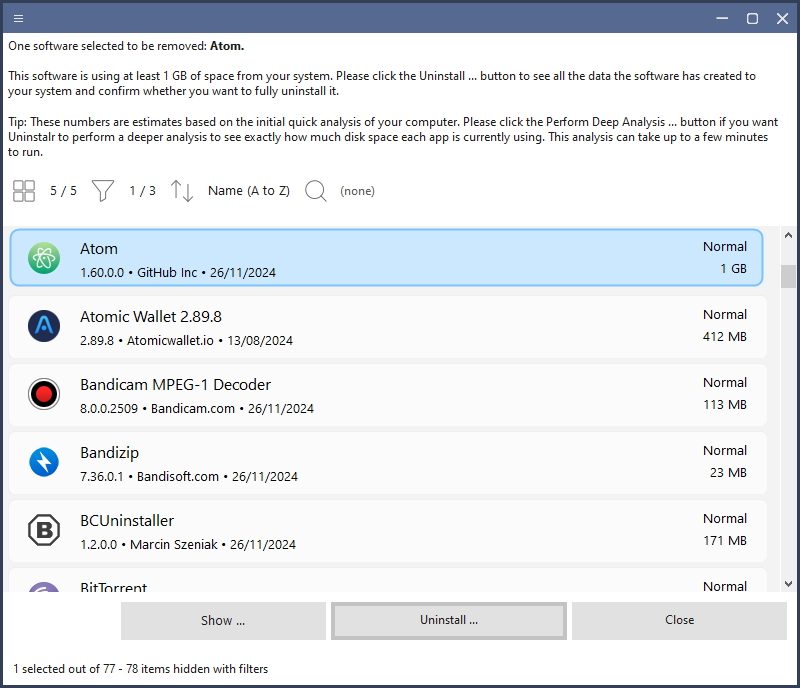Click the sort arrows icon
Image resolution: width=800 pixels, height=688 pixels.
point(182,191)
